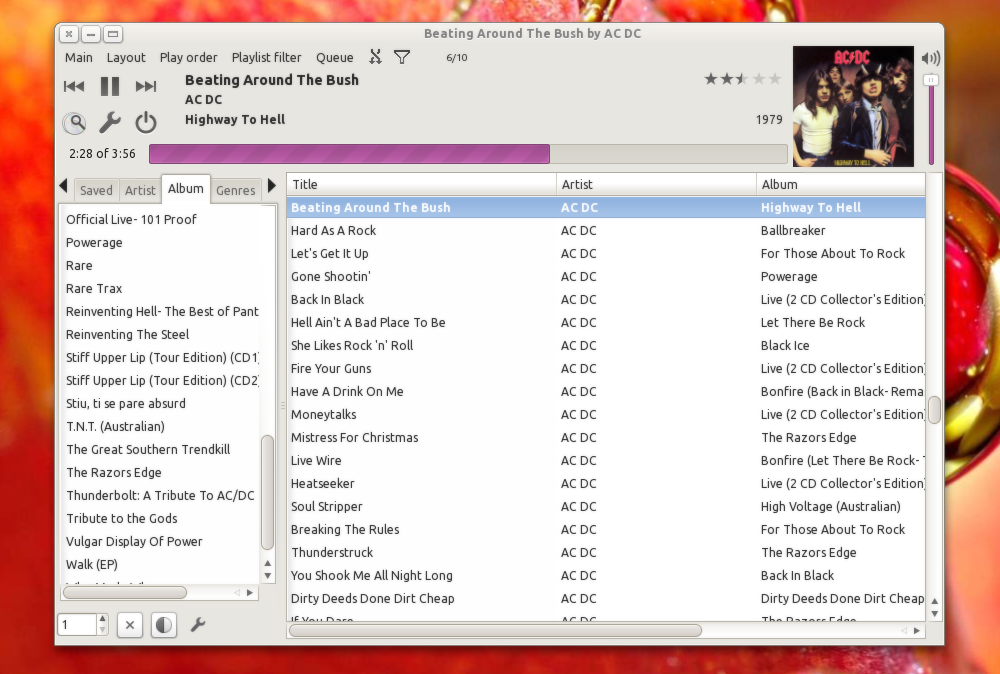This screenshot has height=674, width=1000.
Task: Select the song Moneytalks
Action: tap(606, 414)
